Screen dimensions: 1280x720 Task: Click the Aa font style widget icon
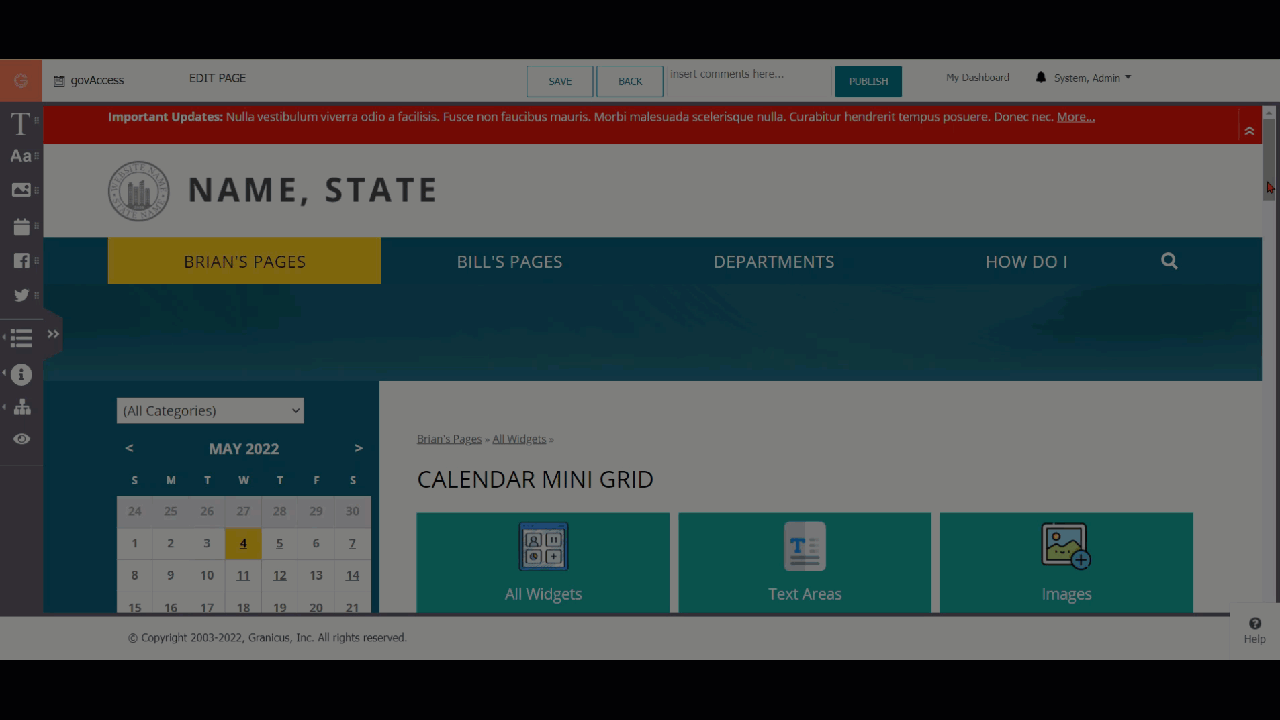(20, 156)
